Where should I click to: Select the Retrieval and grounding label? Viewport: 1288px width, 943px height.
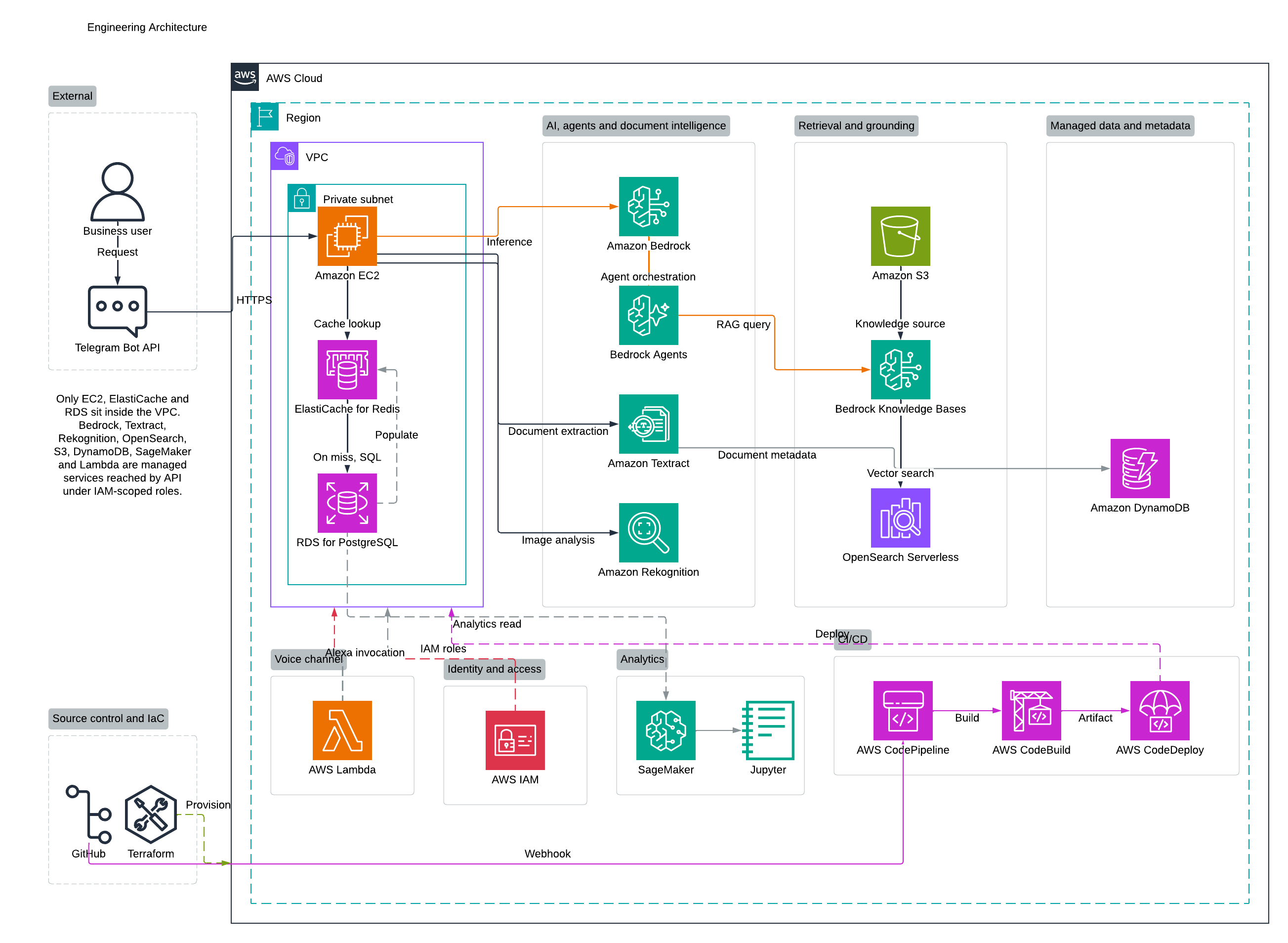[x=856, y=126]
